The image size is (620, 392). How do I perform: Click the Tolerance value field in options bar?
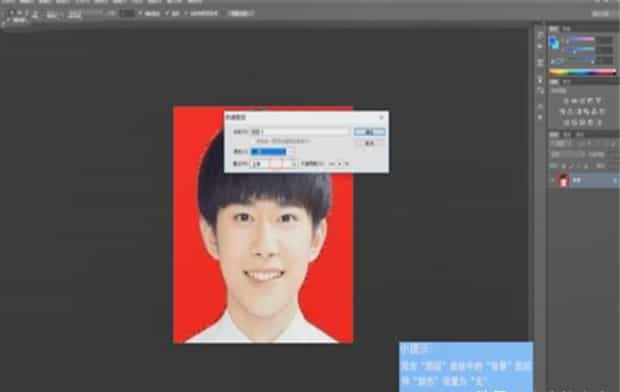pos(127,13)
